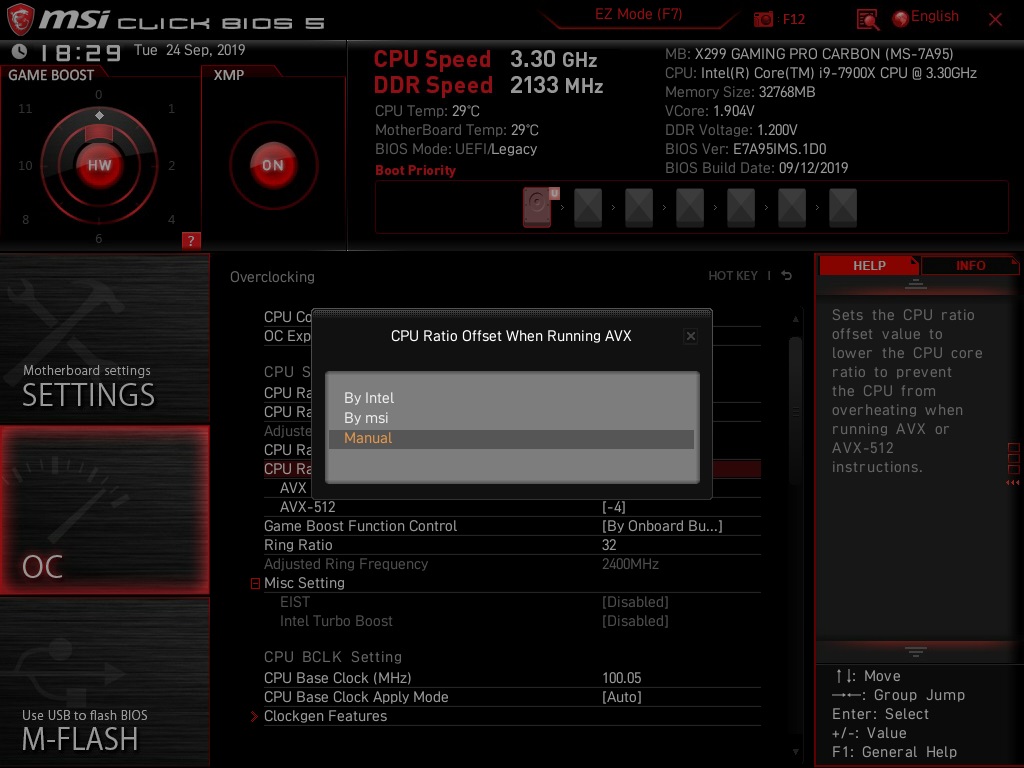Click the 18:29 time display

coord(80,52)
